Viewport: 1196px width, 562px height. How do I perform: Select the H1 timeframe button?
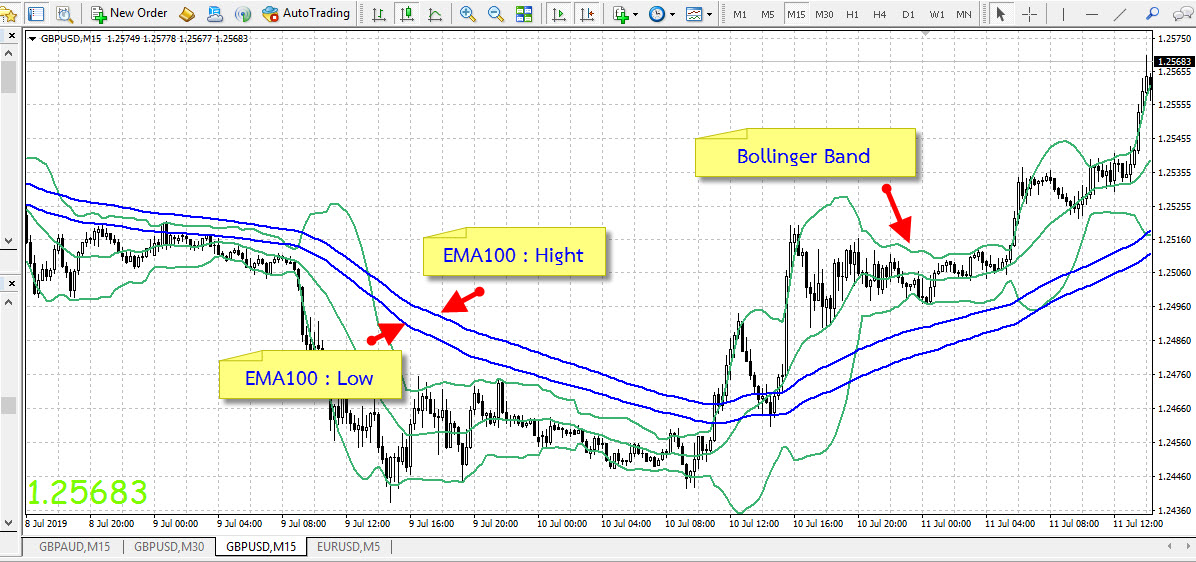point(852,14)
